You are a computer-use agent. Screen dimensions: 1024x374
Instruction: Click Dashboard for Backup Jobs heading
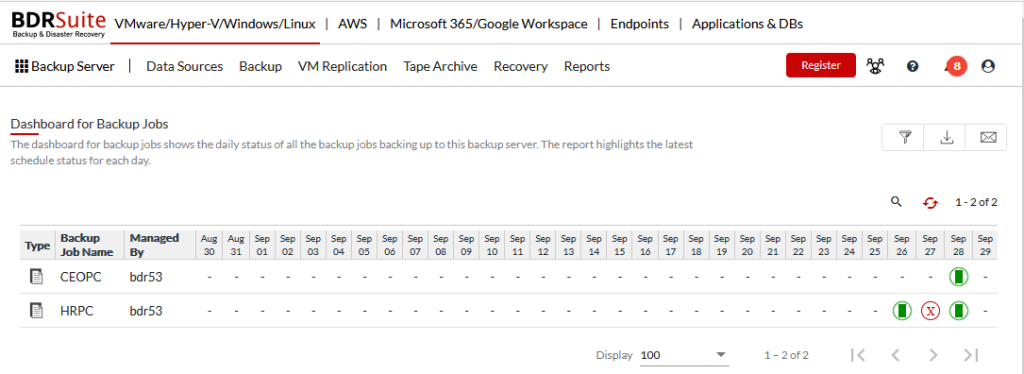tap(89, 123)
